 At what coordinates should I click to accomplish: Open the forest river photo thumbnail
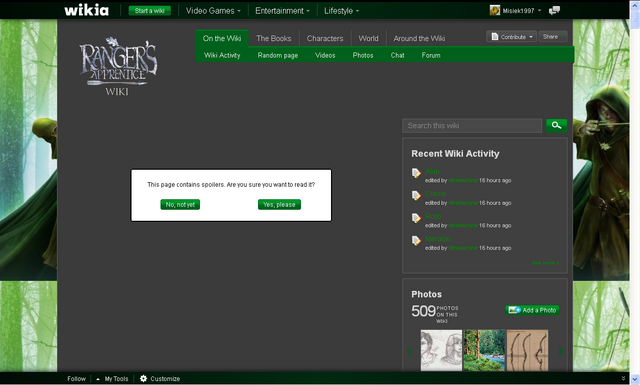pos(484,350)
